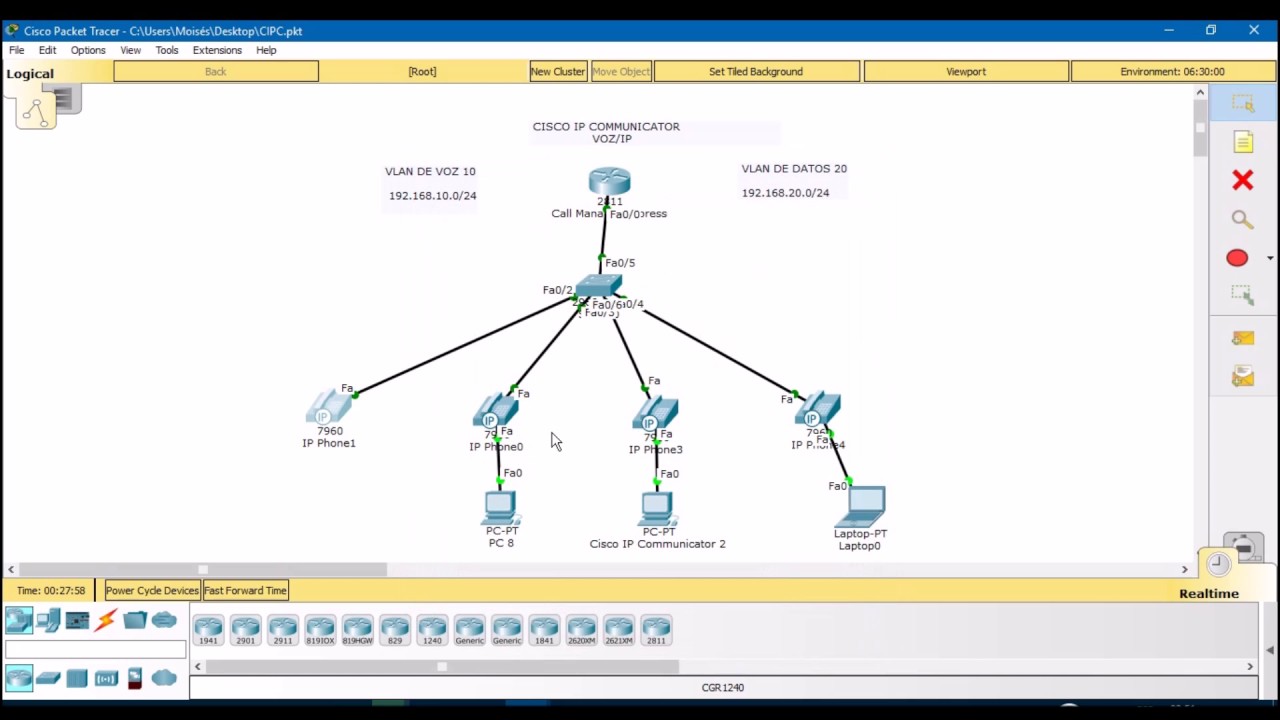This screenshot has height=720, width=1280.
Task: Pick the Inspect magnifier tool
Action: 1242,219
